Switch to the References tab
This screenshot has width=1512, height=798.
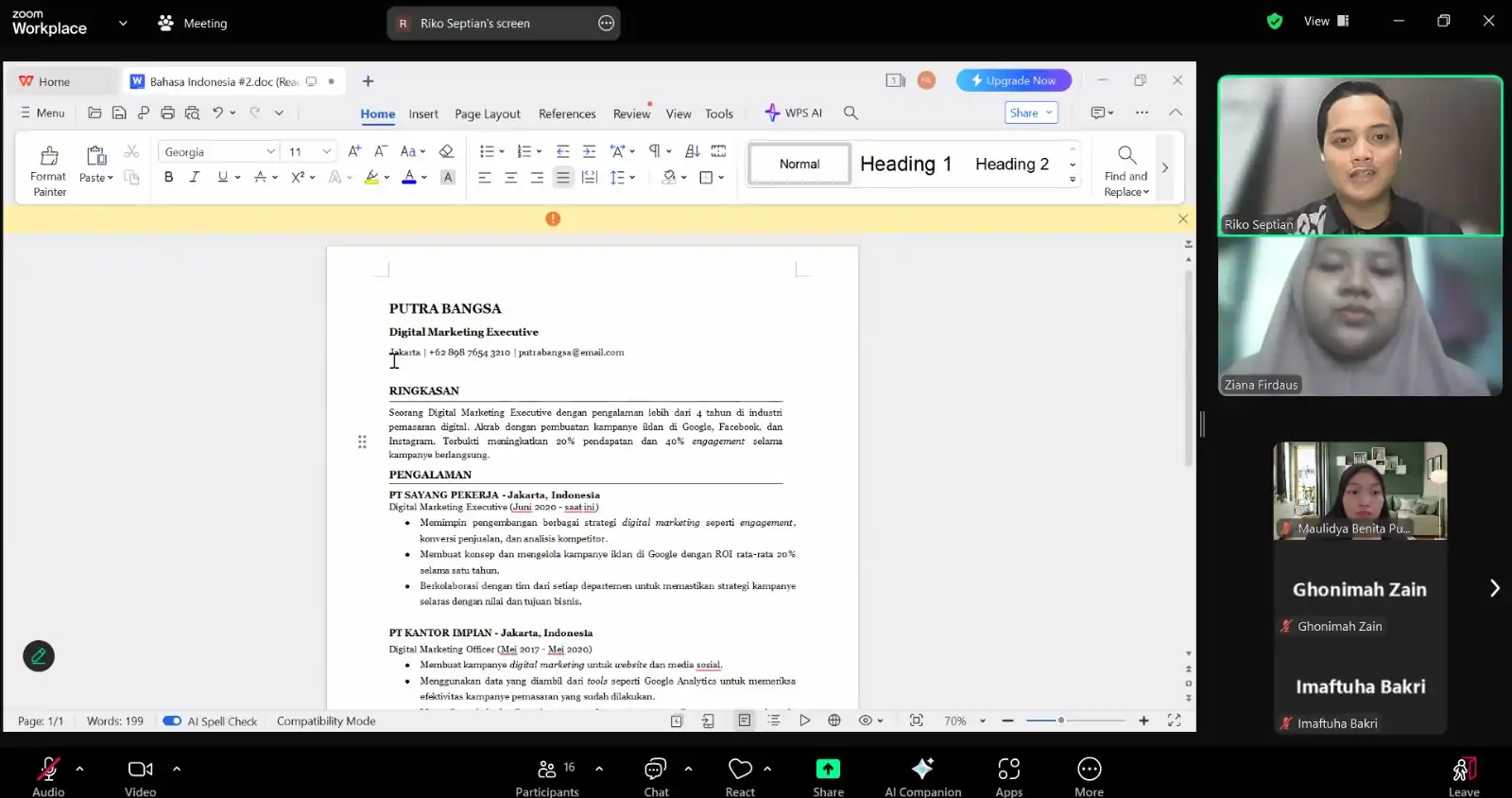(567, 113)
